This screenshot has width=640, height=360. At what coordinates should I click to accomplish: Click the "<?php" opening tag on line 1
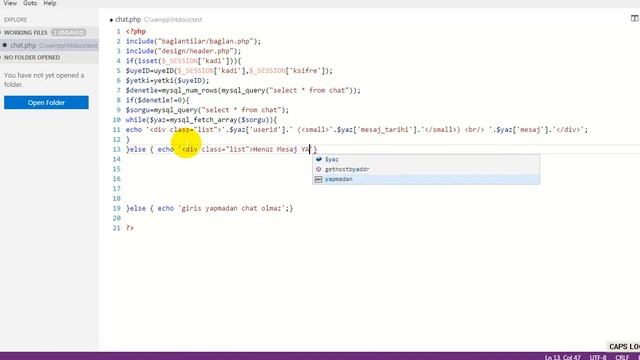(136, 31)
